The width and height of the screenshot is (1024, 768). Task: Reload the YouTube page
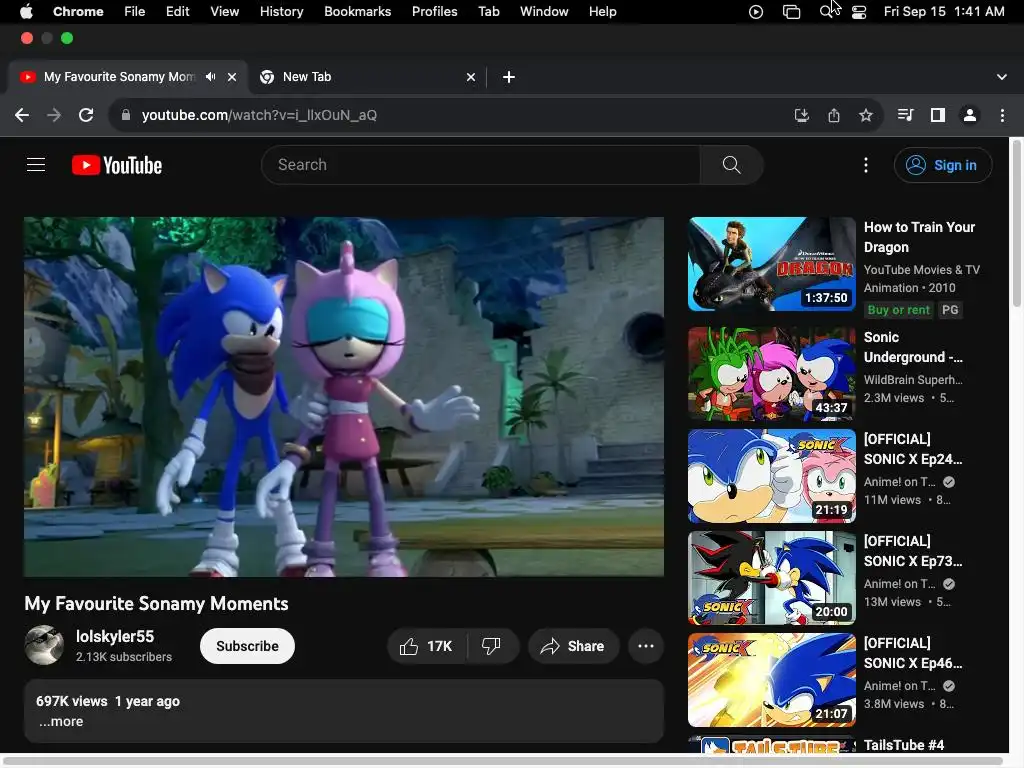pos(86,115)
